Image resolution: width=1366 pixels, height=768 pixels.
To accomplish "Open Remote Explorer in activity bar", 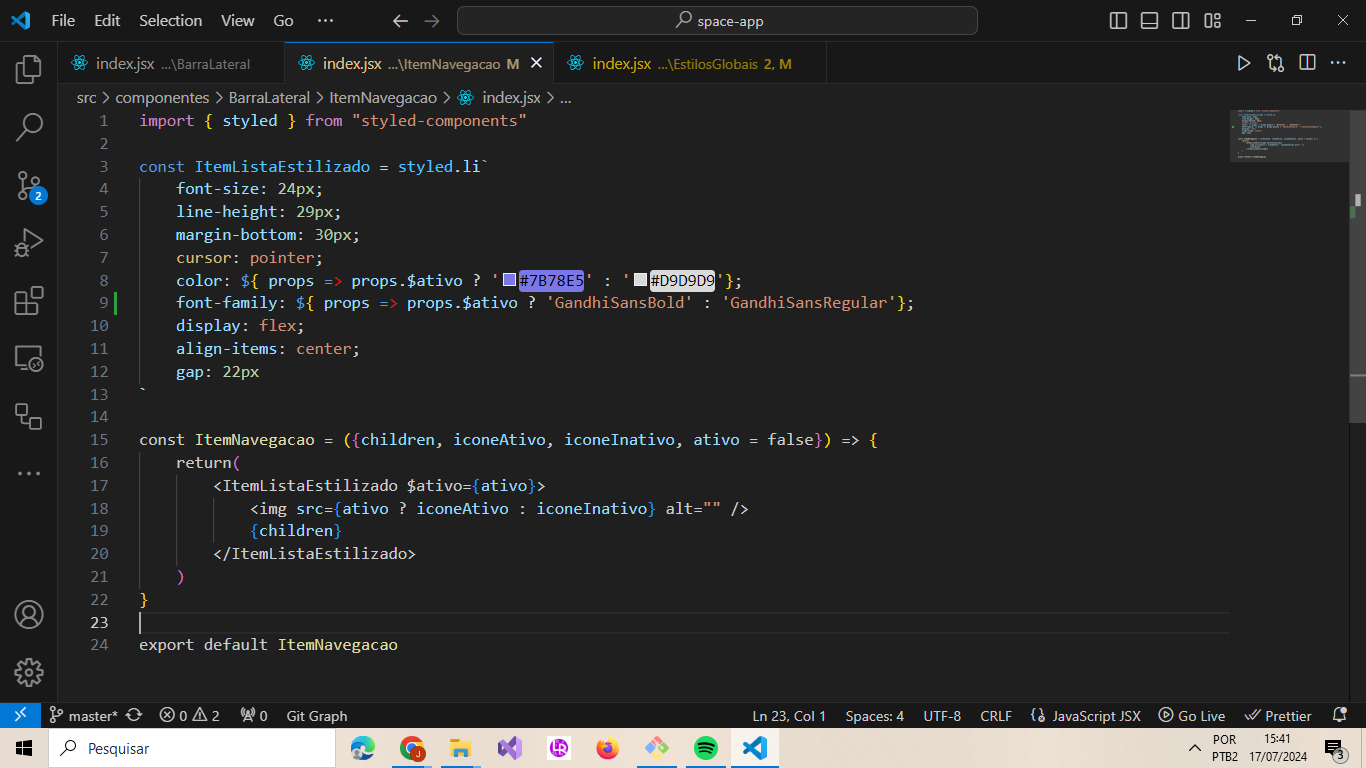I will point(29,359).
